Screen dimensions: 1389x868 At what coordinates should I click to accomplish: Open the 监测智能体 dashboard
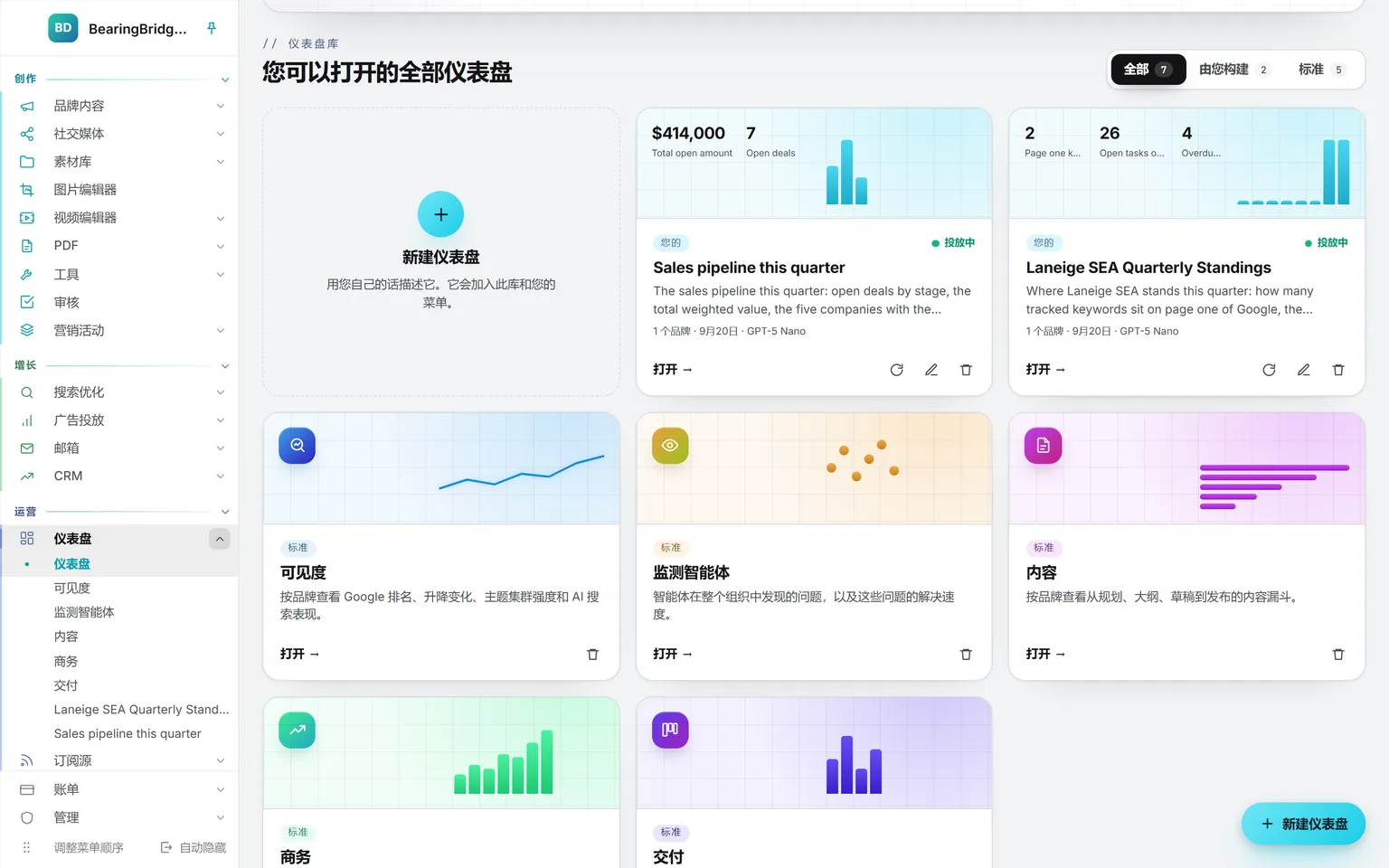click(x=672, y=654)
